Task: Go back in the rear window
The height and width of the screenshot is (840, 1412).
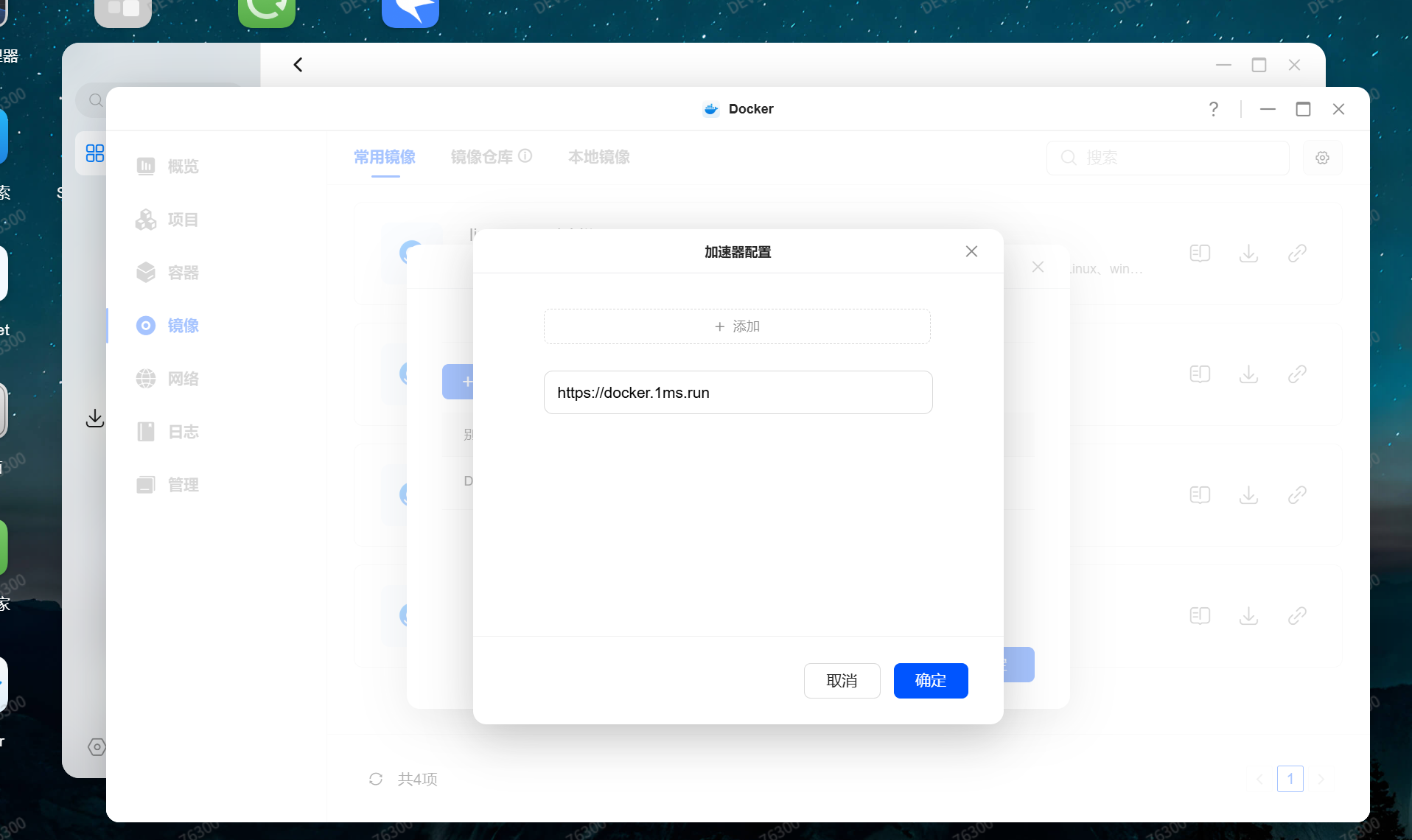Action: [298, 65]
